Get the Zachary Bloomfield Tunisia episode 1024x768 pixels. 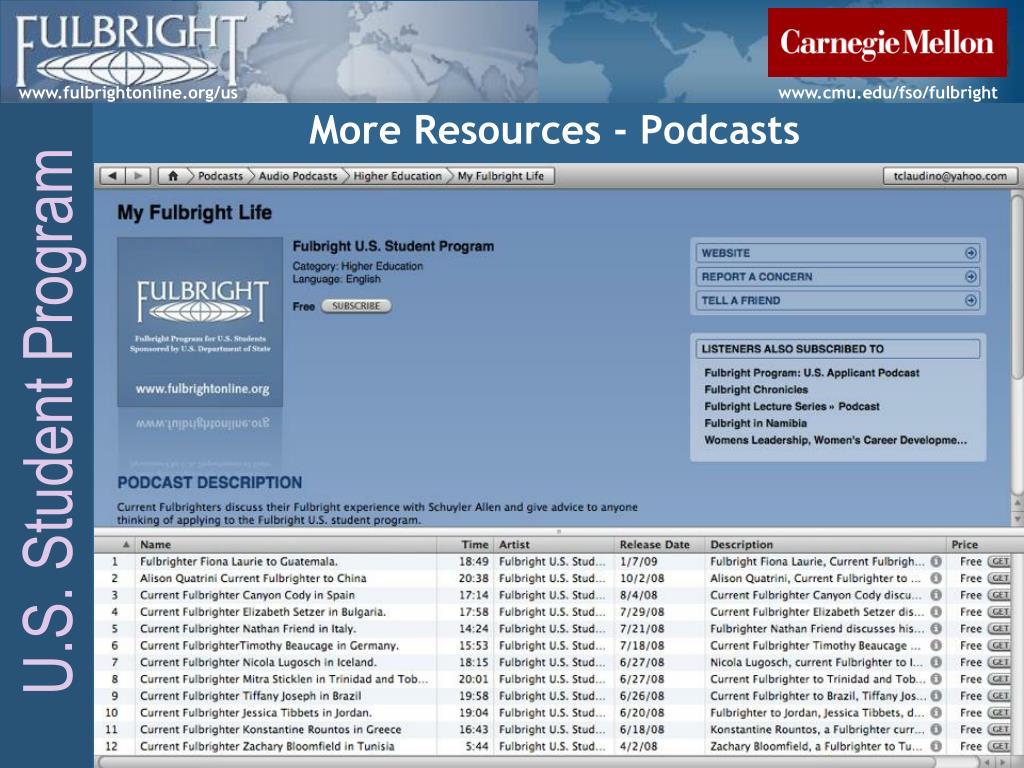click(999, 746)
